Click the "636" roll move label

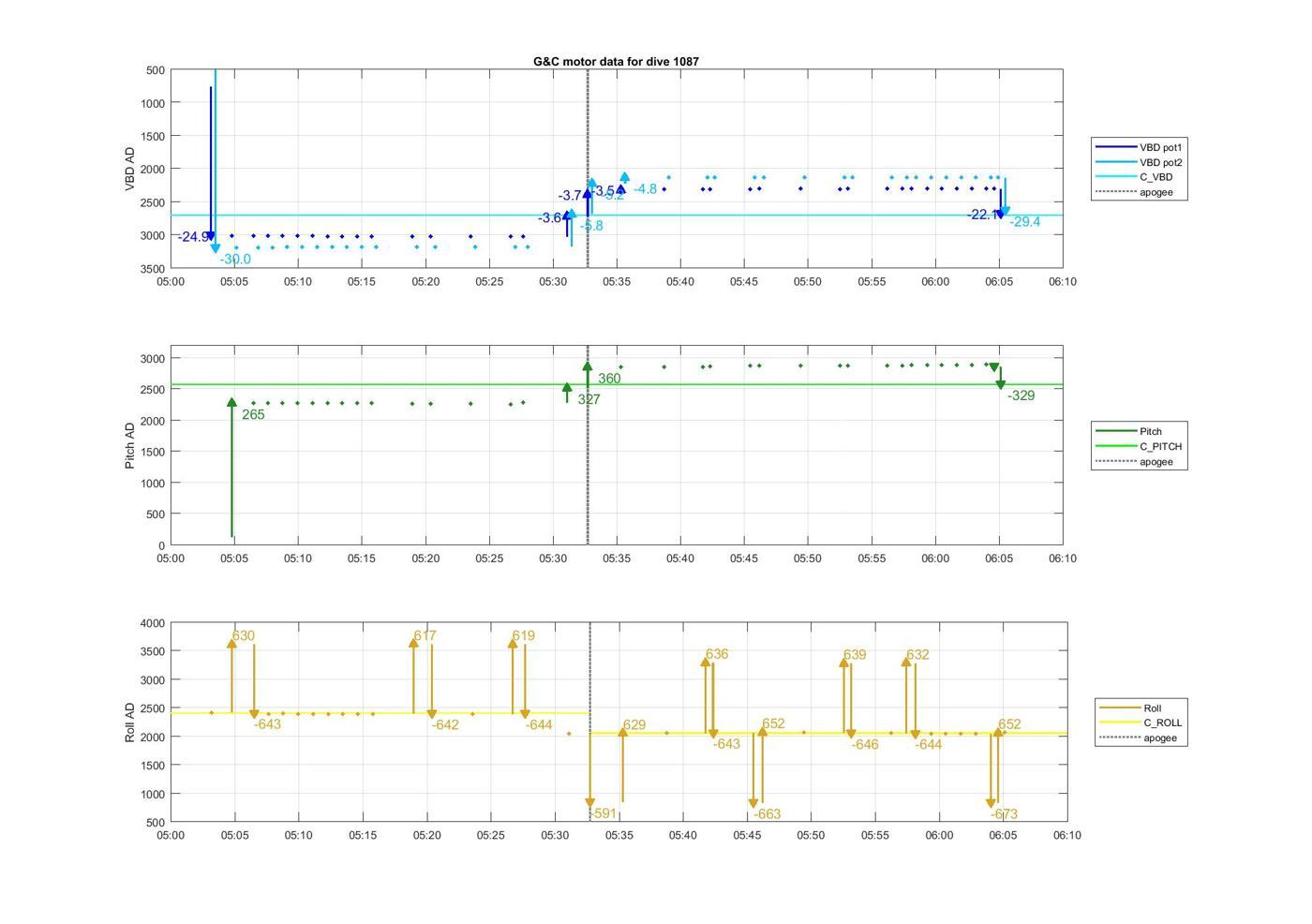717,655
